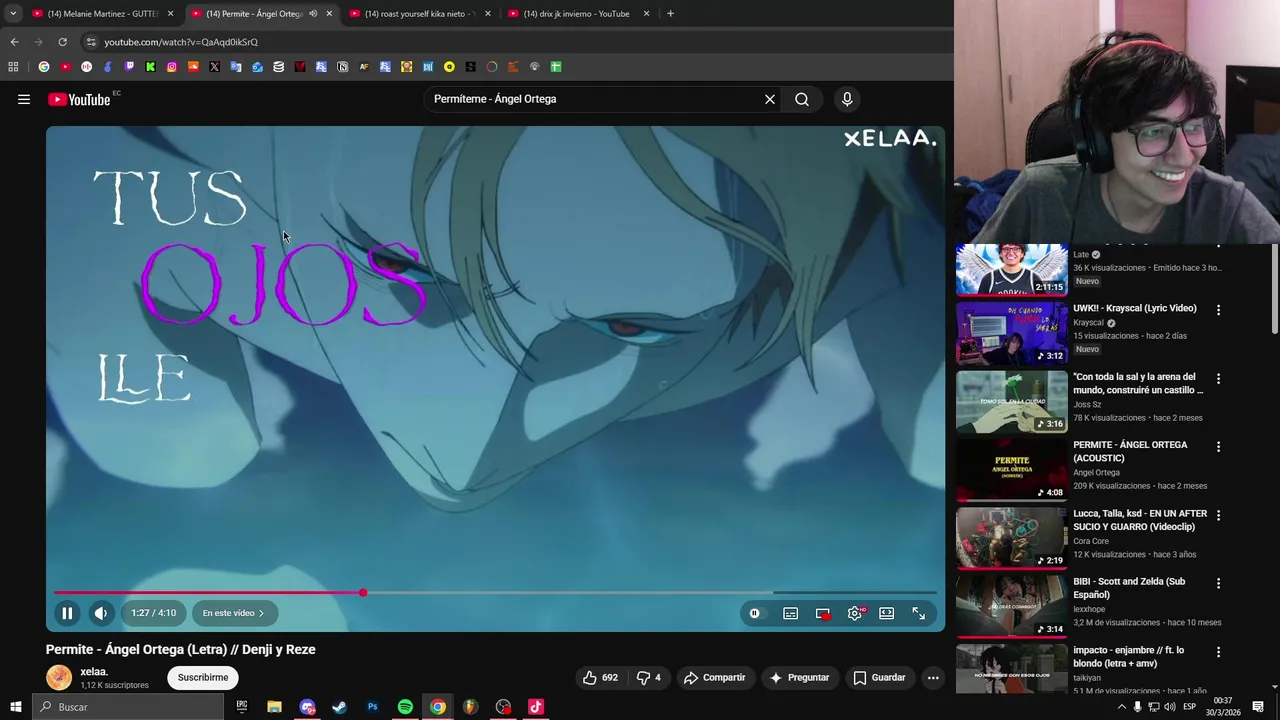Open options for 'Lucca, Talla, ksd' video
1280x720 pixels.
1218,515
